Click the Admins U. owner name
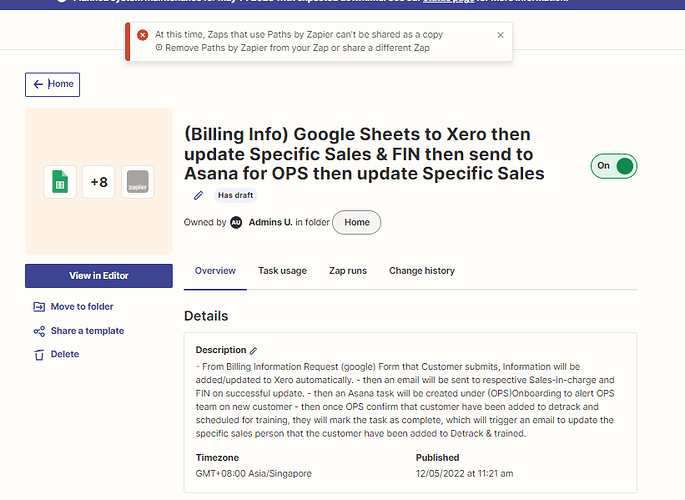This screenshot has width=685, height=500. [x=270, y=222]
